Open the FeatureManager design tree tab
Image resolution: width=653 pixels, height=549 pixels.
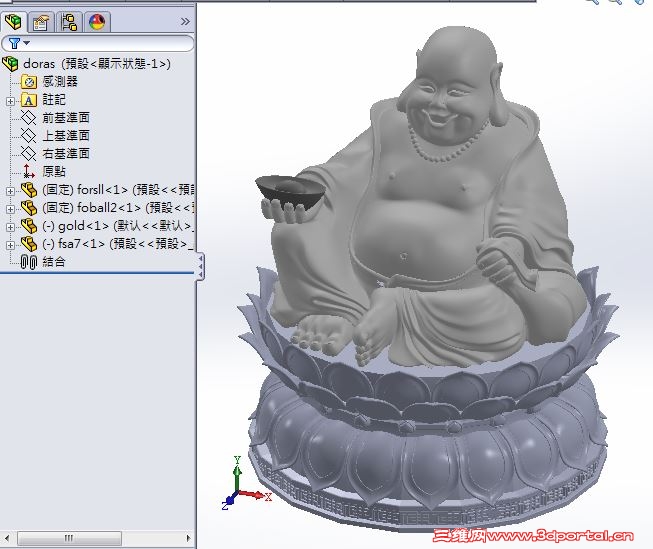13,21
